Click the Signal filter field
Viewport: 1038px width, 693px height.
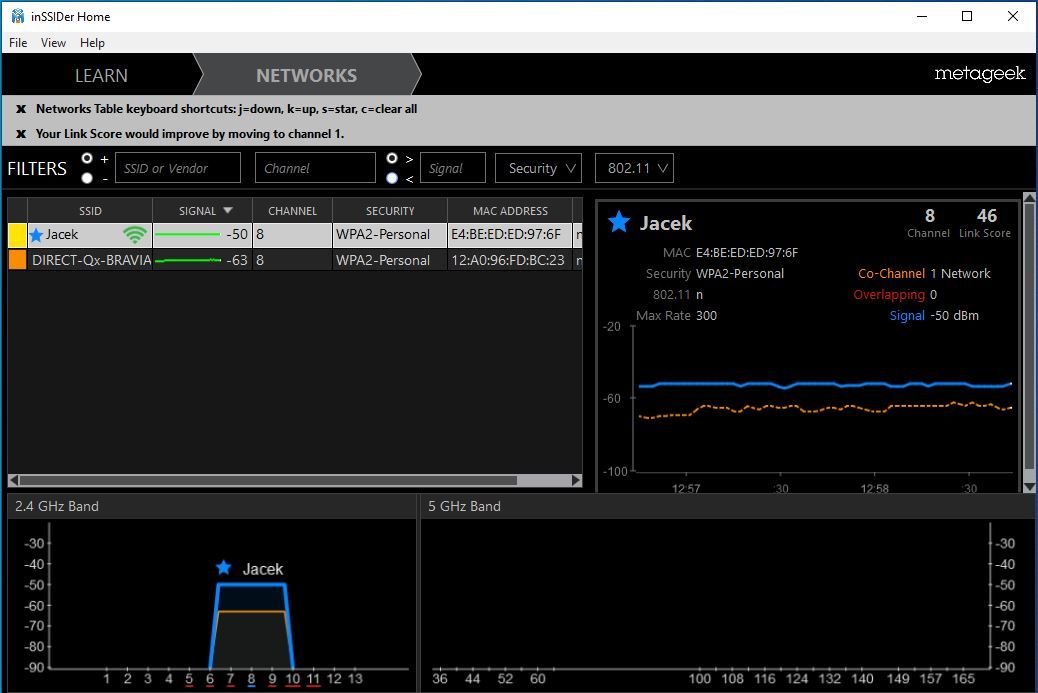pos(453,168)
